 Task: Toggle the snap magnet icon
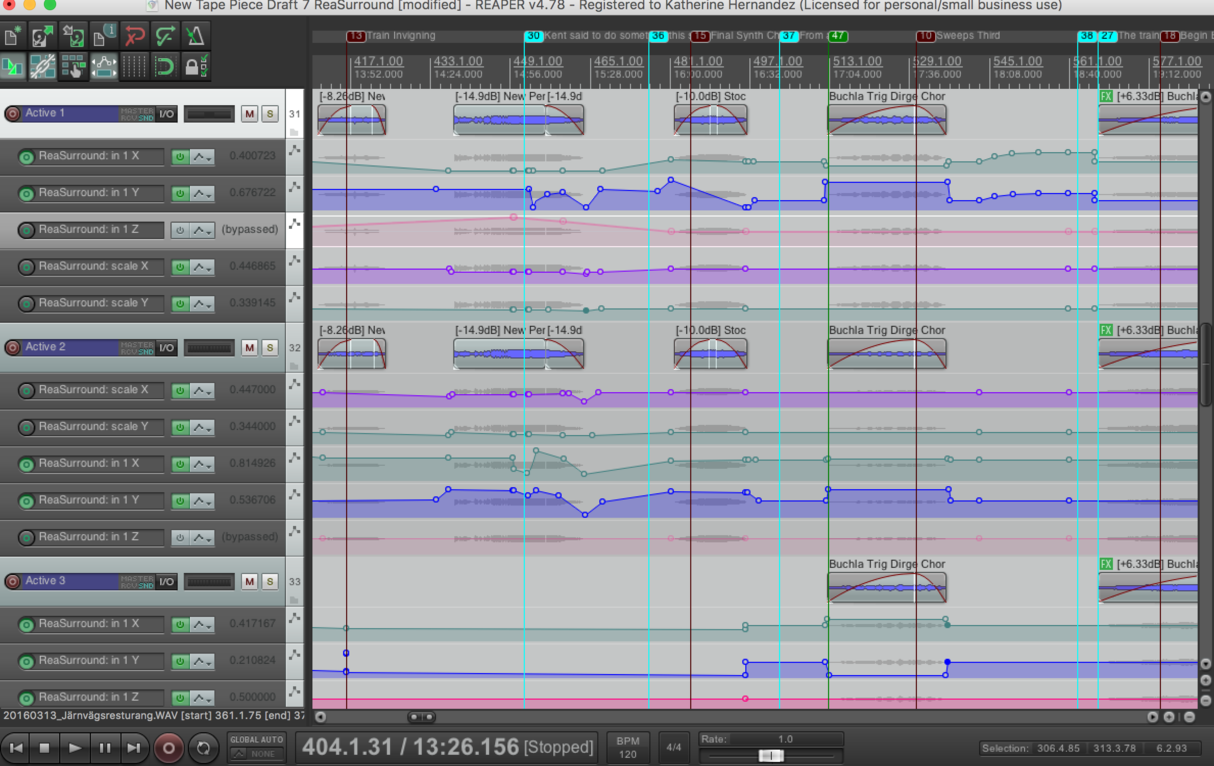pyautogui.click(x=165, y=67)
